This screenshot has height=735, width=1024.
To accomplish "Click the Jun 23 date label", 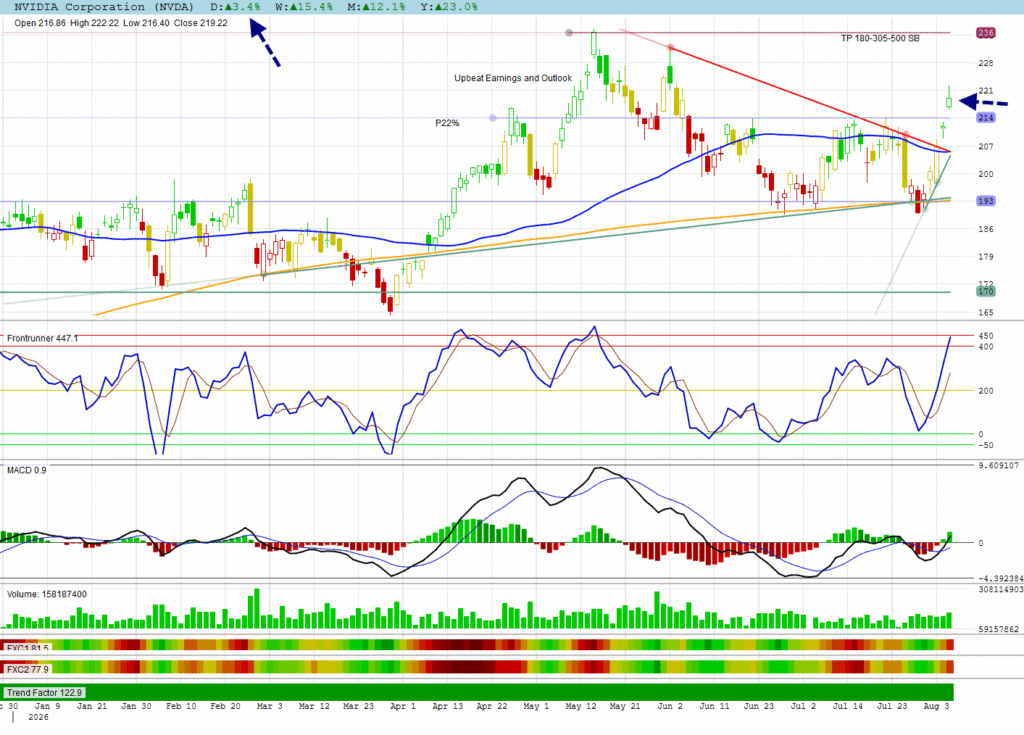I will tap(759, 706).
